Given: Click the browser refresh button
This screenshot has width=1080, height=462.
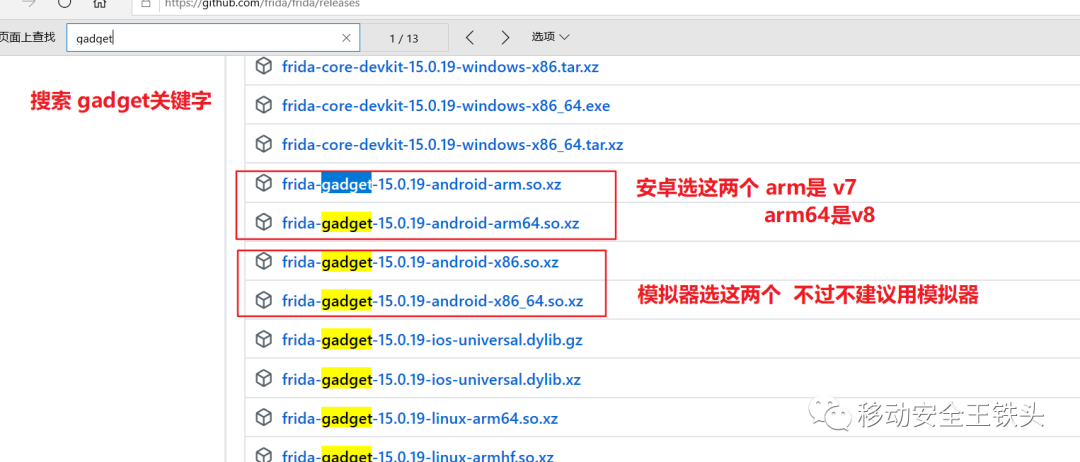Looking at the screenshot, I should pyautogui.click(x=65, y=3).
